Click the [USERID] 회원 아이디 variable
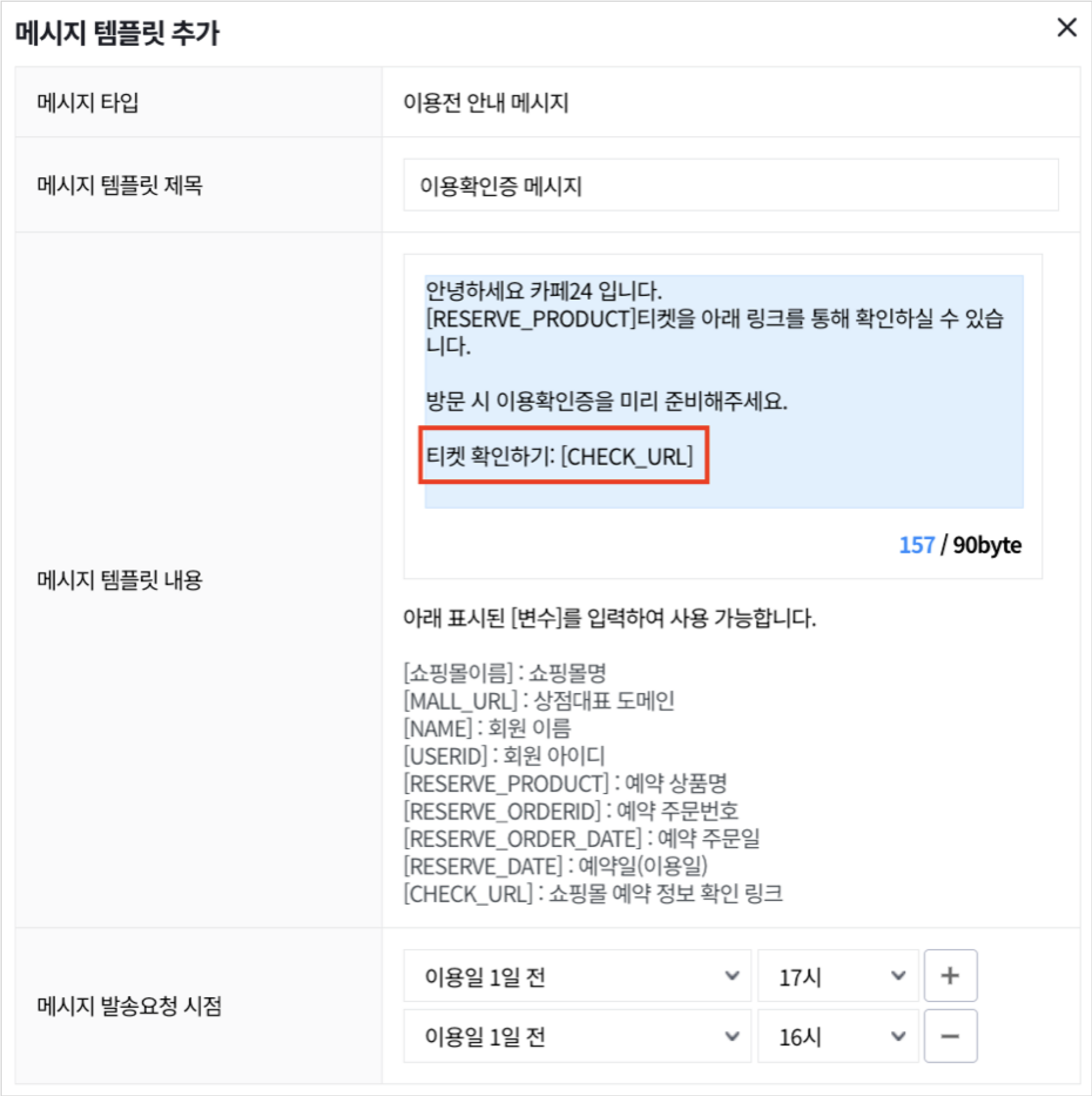The width and height of the screenshot is (1092, 1096). pos(504,755)
